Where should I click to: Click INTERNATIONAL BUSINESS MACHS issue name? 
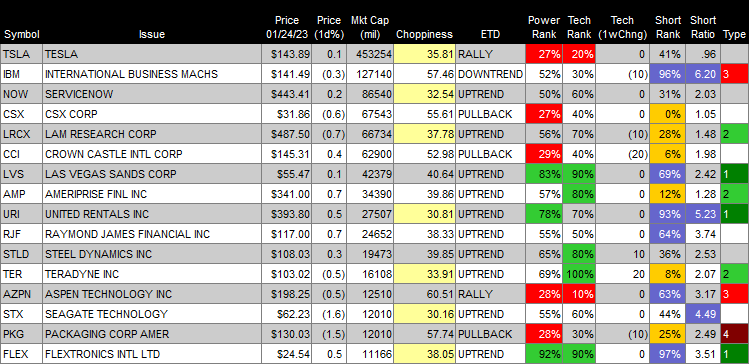click(131, 74)
